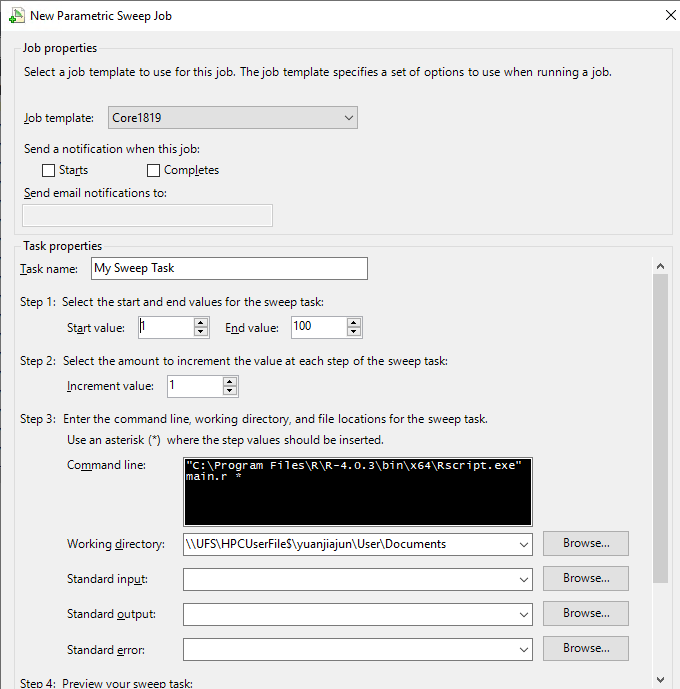
Task: Browse for the working directory
Action: (585, 544)
